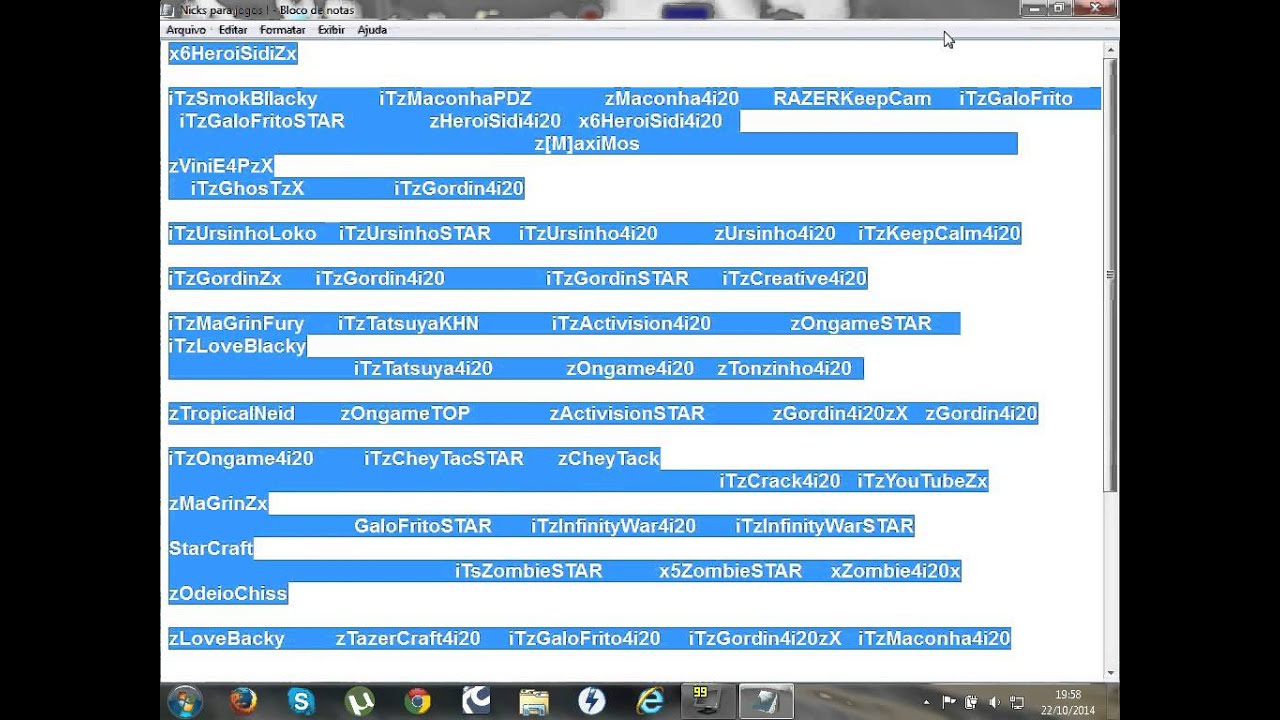Click the nick iTzGaloFritoSTAR
The height and width of the screenshot is (720, 1280).
click(x=262, y=121)
